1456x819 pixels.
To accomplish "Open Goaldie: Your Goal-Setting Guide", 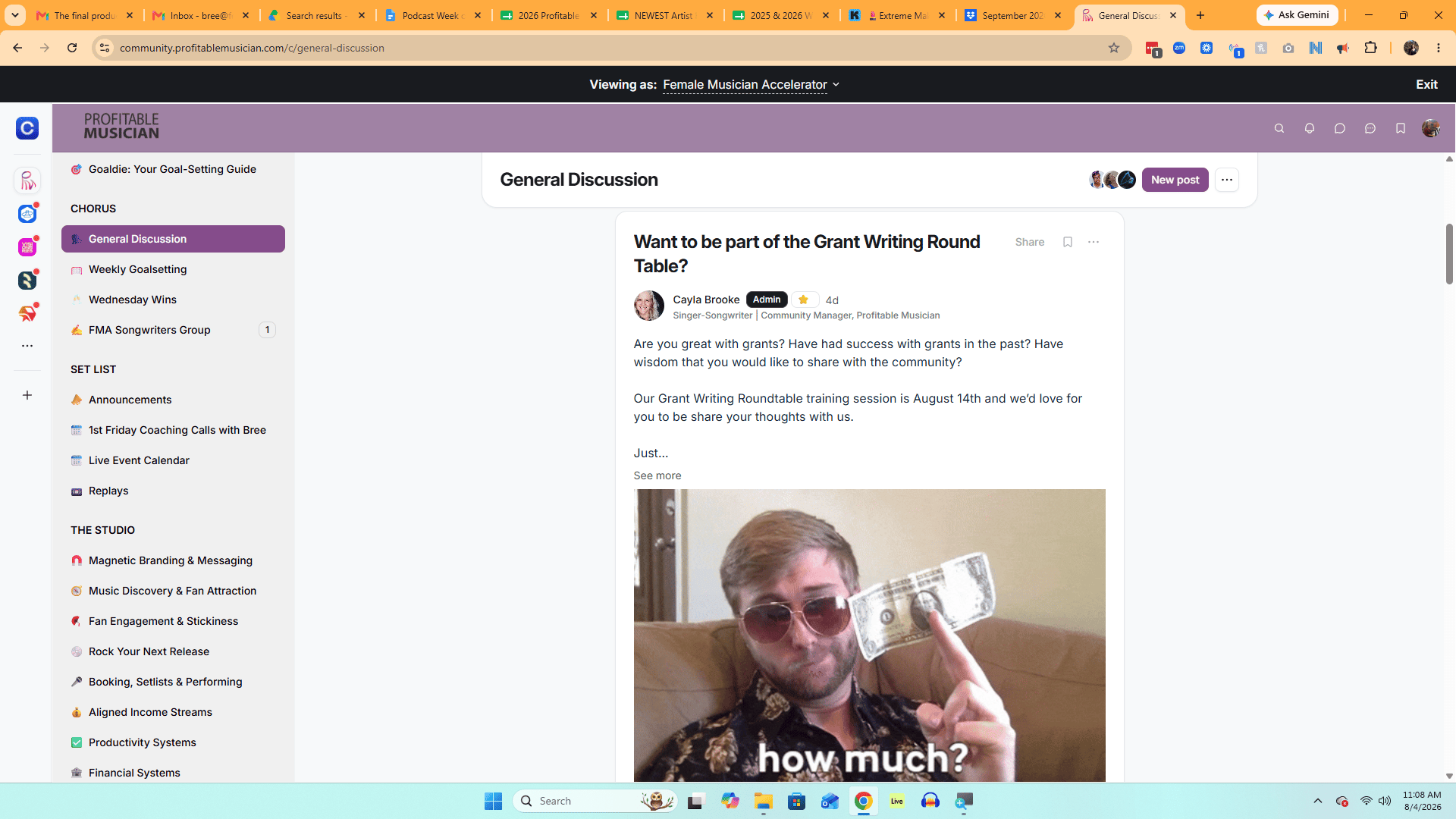I will 173,169.
